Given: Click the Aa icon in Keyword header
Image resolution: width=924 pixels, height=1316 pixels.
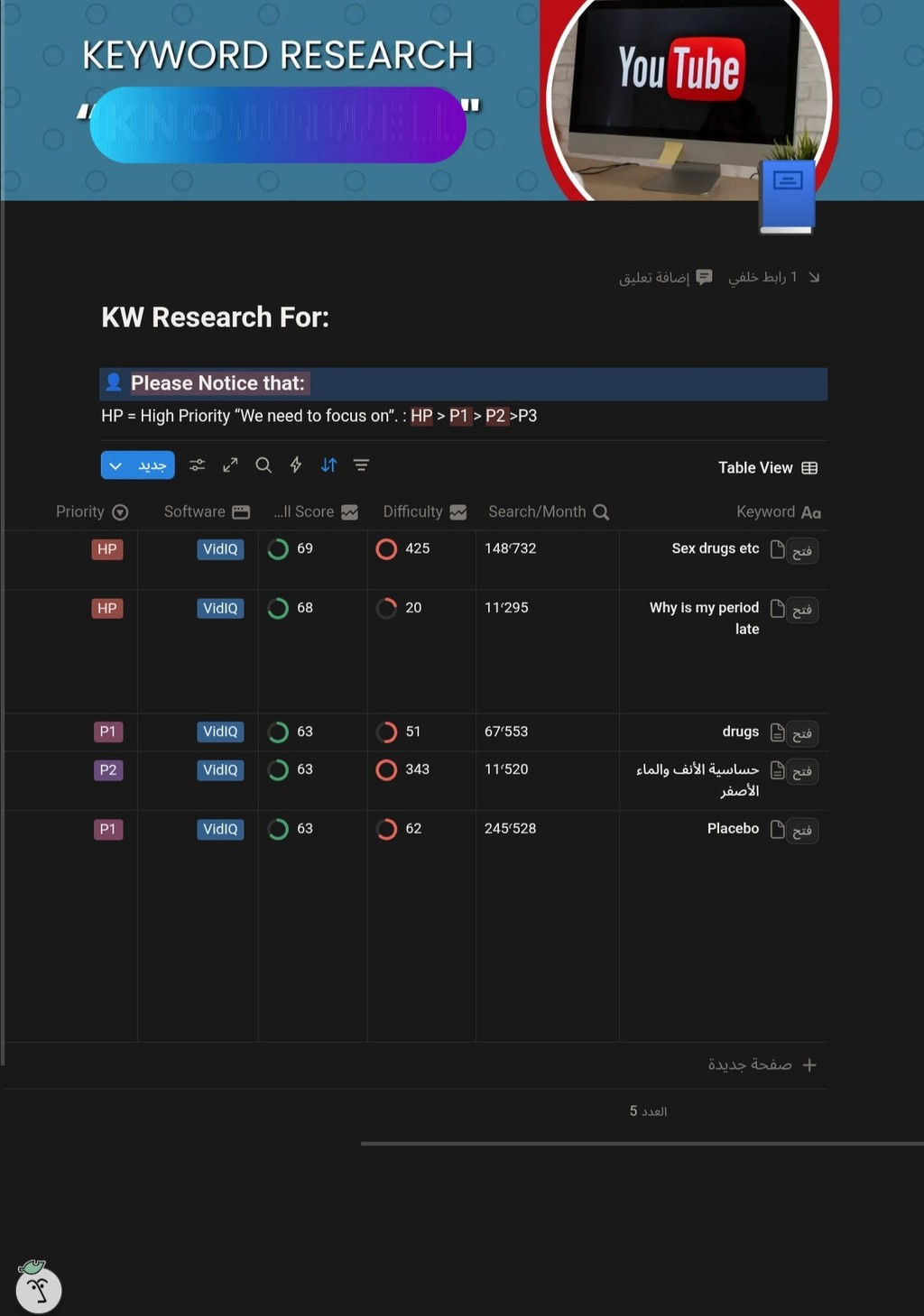Looking at the screenshot, I should tap(811, 512).
